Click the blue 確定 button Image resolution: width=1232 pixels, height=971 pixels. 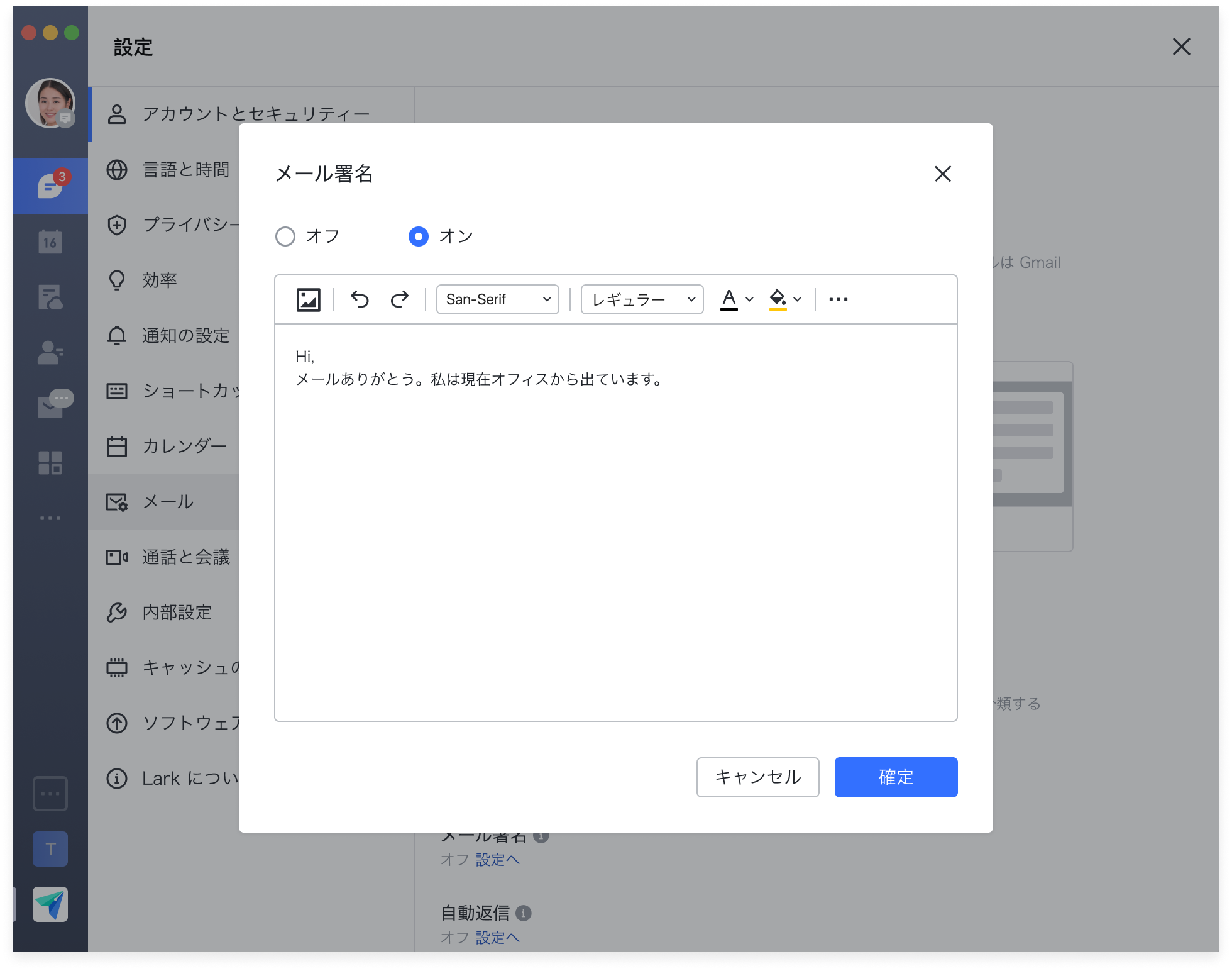[896, 777]
